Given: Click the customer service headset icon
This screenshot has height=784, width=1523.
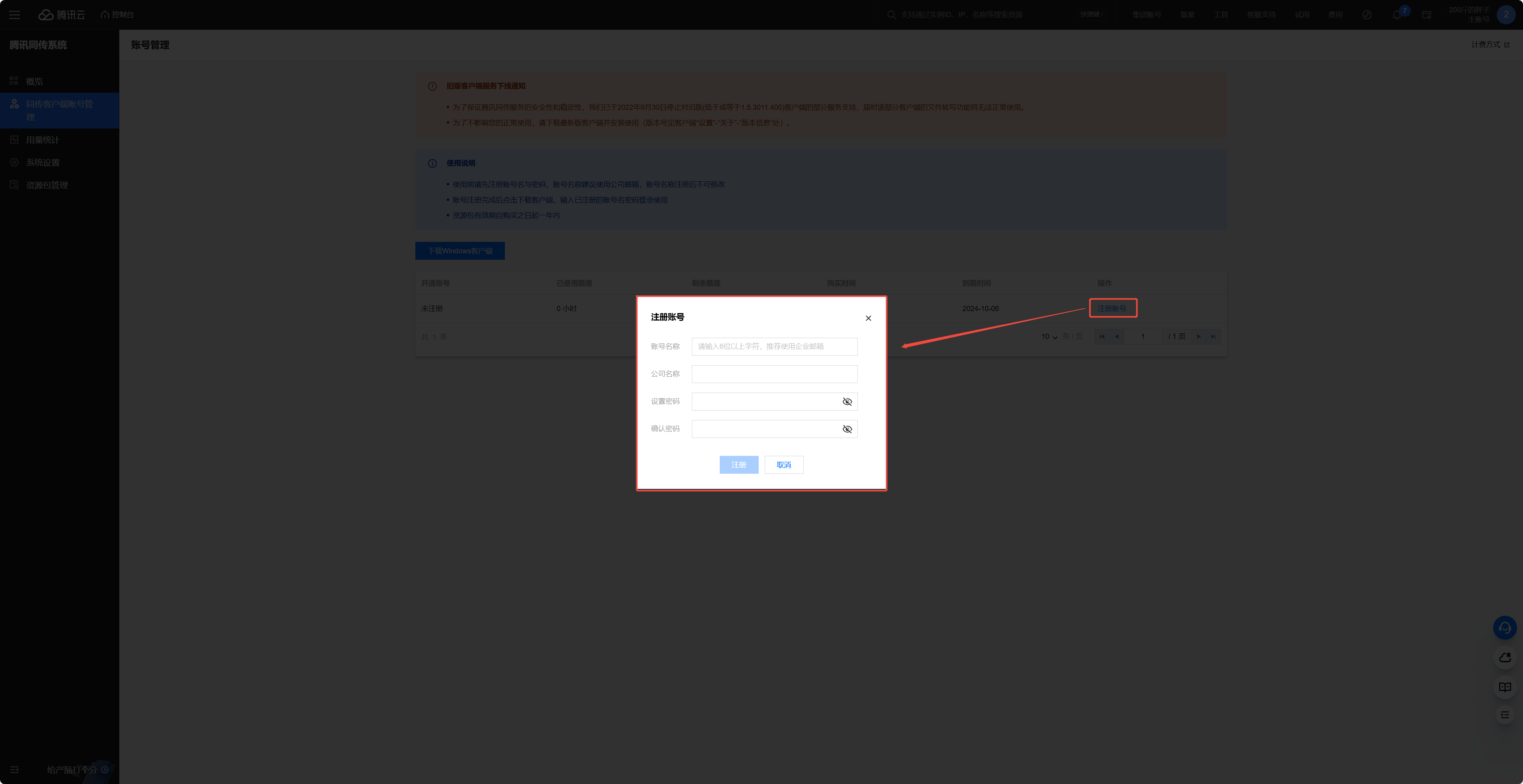Looking at the screenshot, I should tap(1505, 628).
